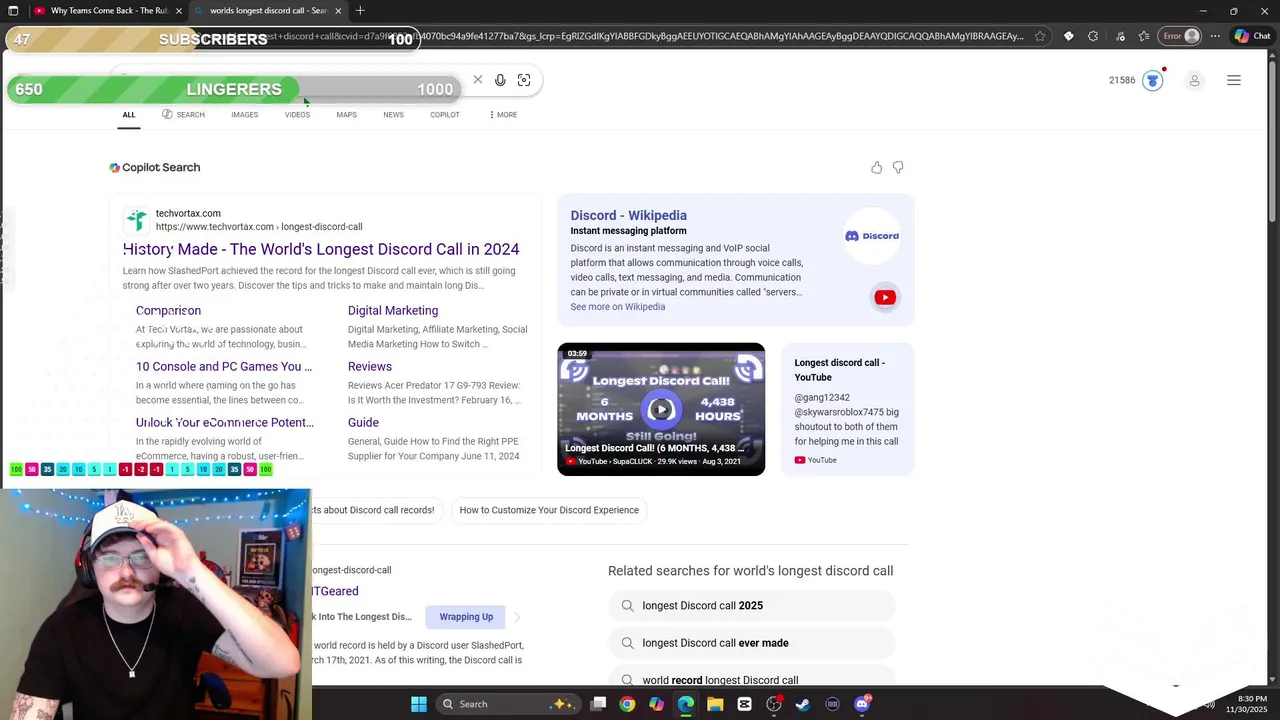Viewport: 1280px width, 720px height.
Task: Open Microsoft Rewards medal icon
Action: pyautogui.click(x=1153, y=80)
